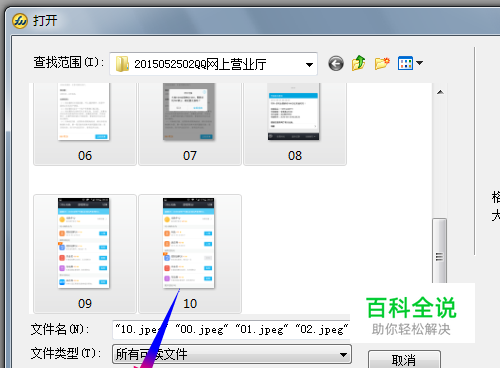
Task: Select the thumbnail named 08
Action: [x=295, y=124]
